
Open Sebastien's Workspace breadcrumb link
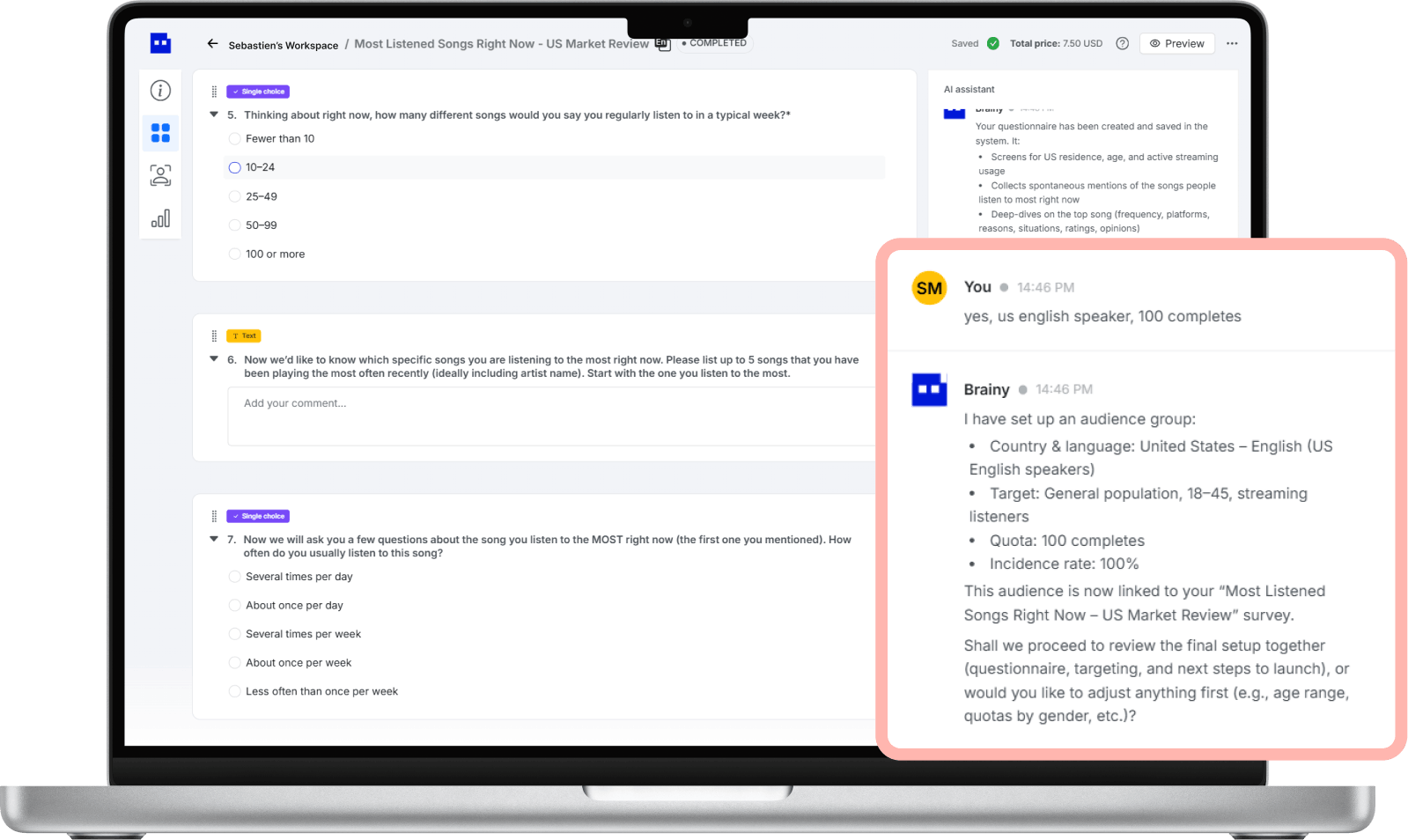pyautogui.click(x=284, y=45)
